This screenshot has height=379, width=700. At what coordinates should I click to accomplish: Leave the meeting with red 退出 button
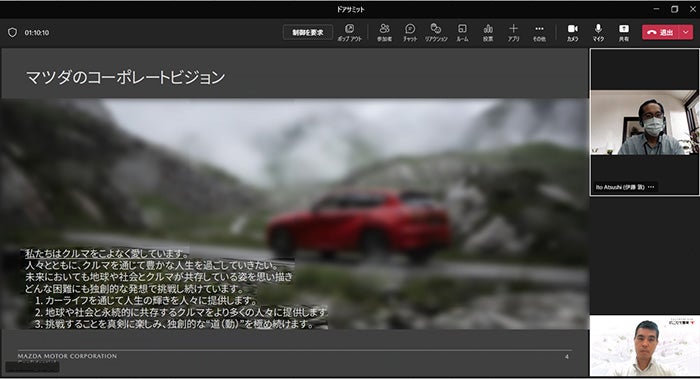click(661, 33)
